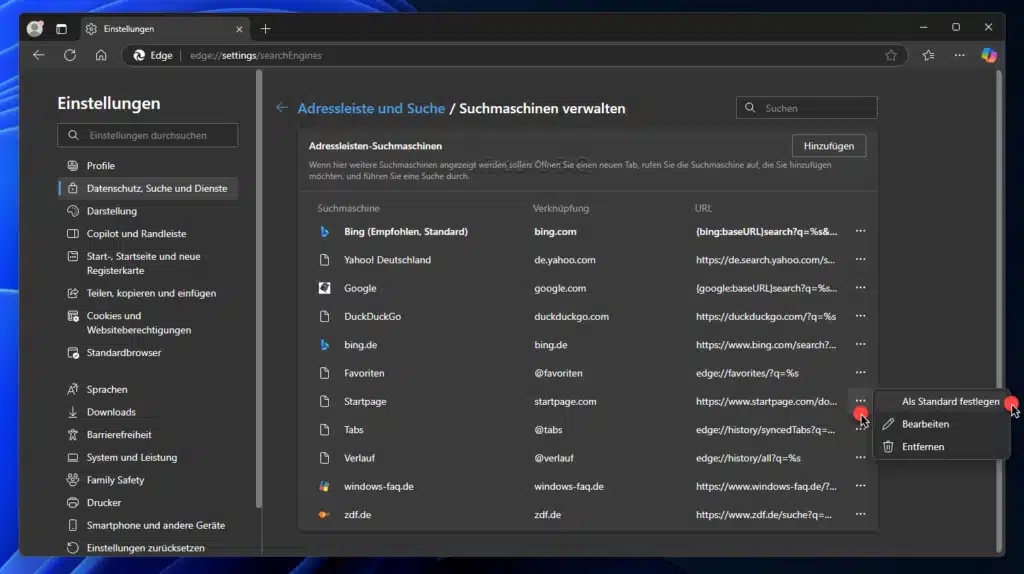Open the tab actions menu icon
Viewport: 1024px width, 574px height.
pyautogui.click(x=61, y=29)
